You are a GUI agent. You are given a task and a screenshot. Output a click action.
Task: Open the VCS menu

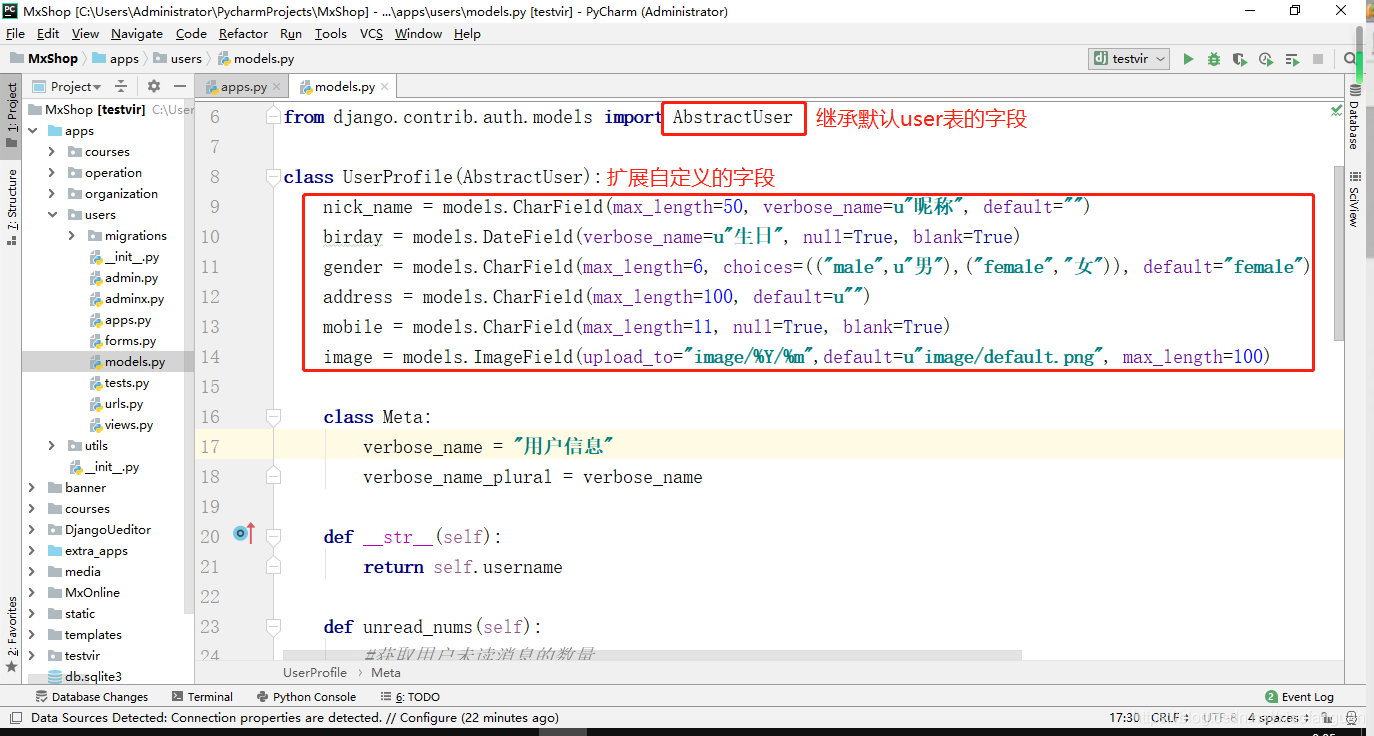click(371, 33)
